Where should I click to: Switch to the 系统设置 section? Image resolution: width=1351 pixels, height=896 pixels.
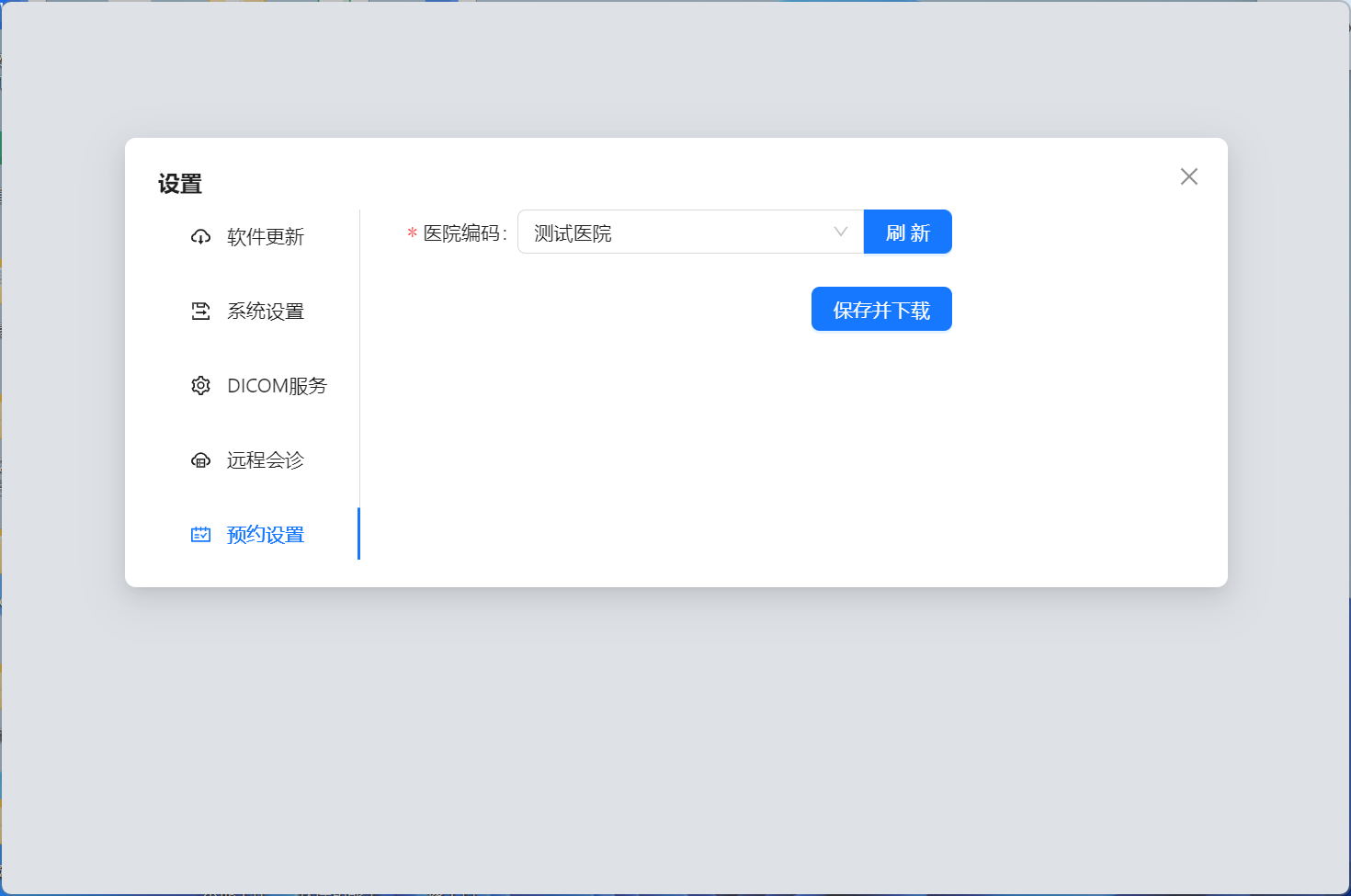[265, 312]
